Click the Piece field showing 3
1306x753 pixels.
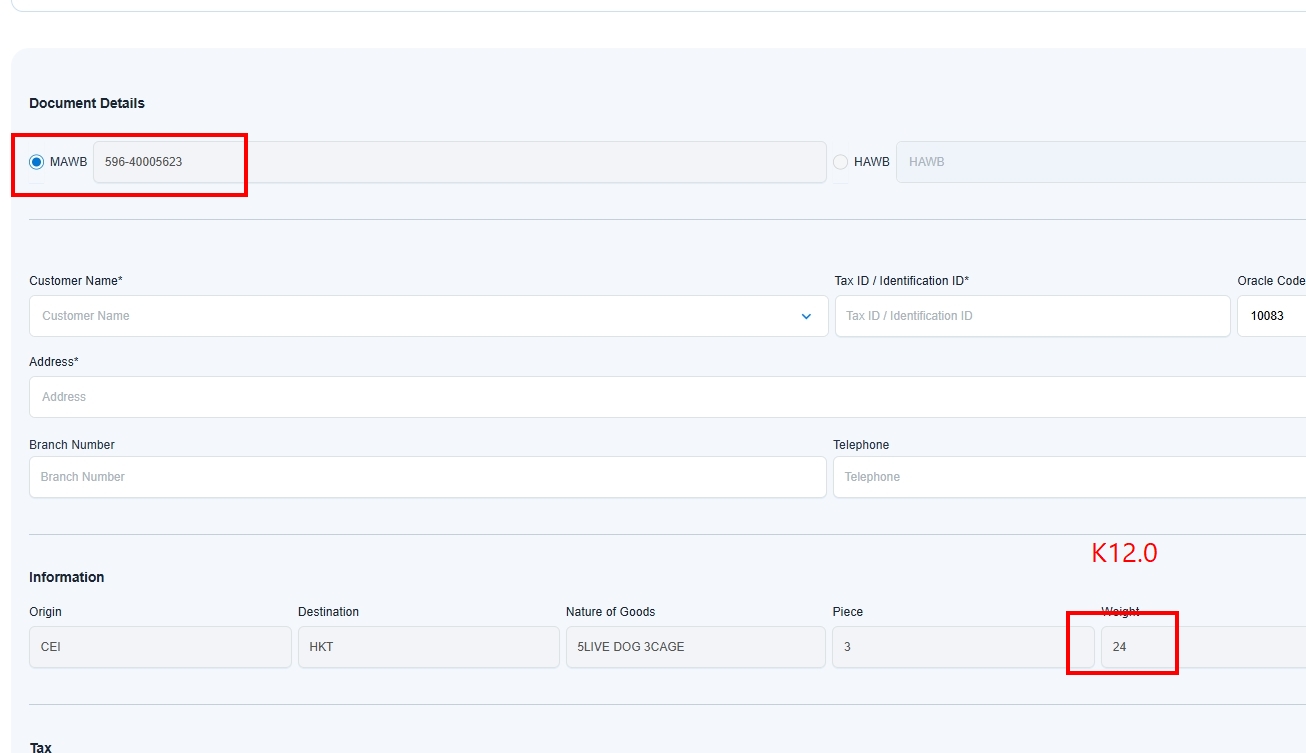tap(962, 647)
